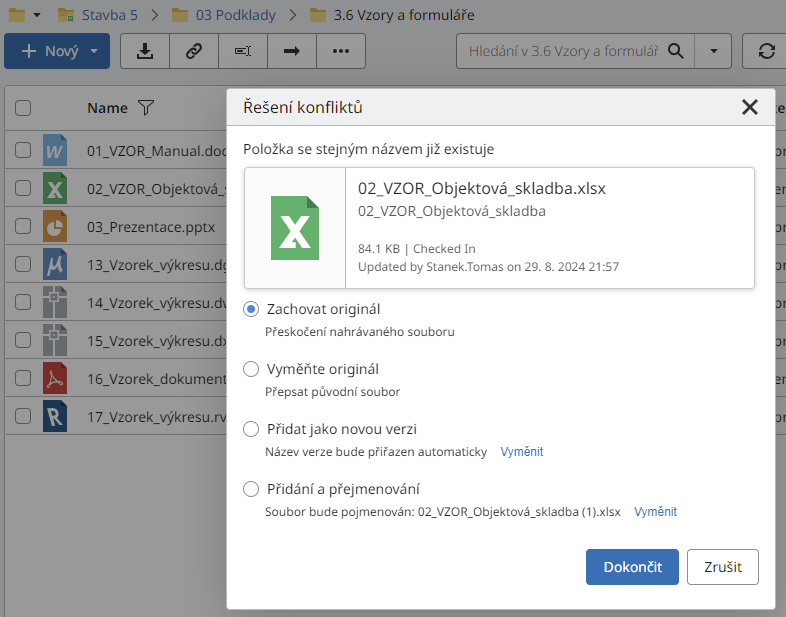Close the Řešení konfliktů dialog
Screen dimensions: 786x617
click(x=749, y=107)
